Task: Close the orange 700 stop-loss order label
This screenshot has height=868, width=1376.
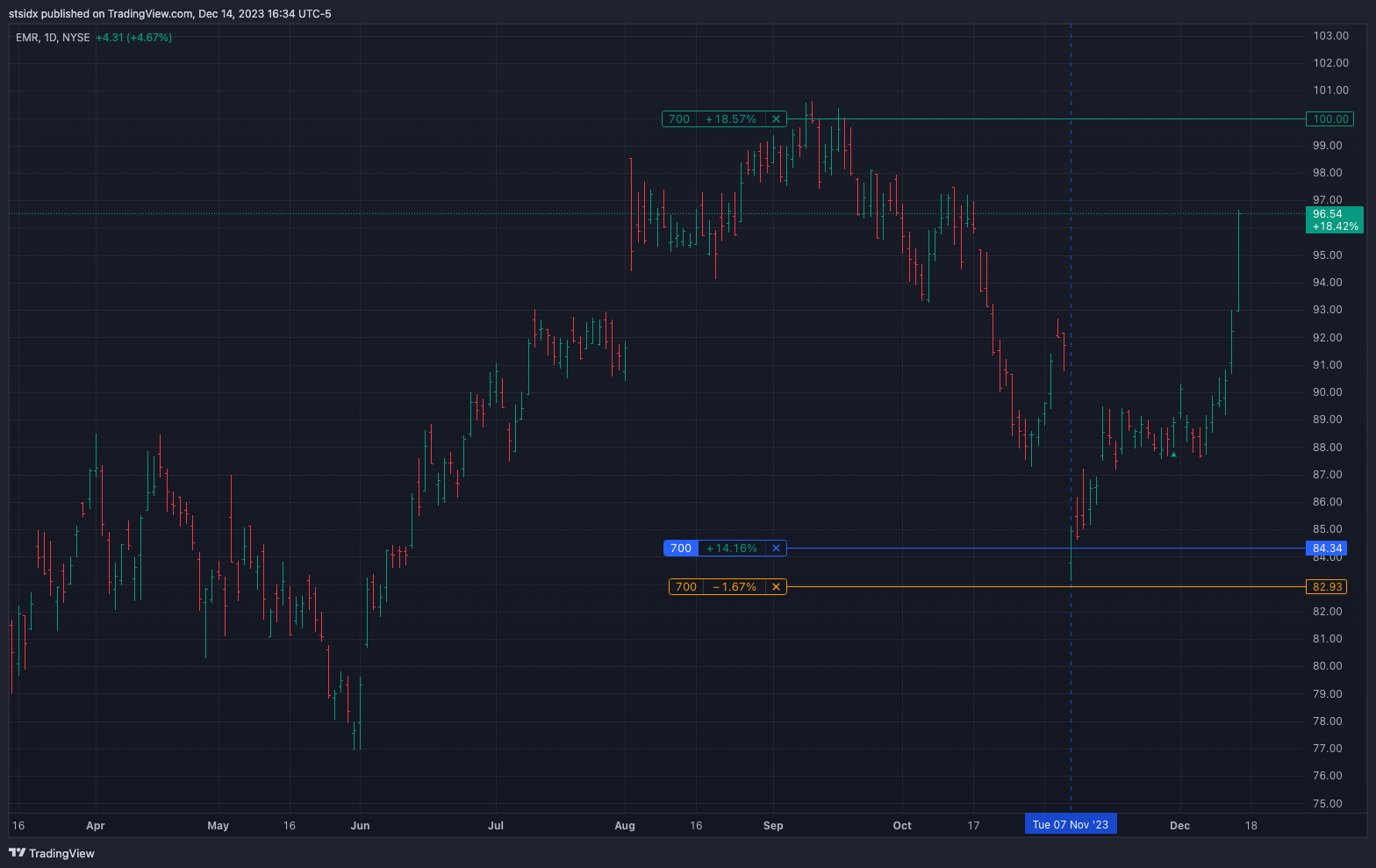Action: click(776, 587)
